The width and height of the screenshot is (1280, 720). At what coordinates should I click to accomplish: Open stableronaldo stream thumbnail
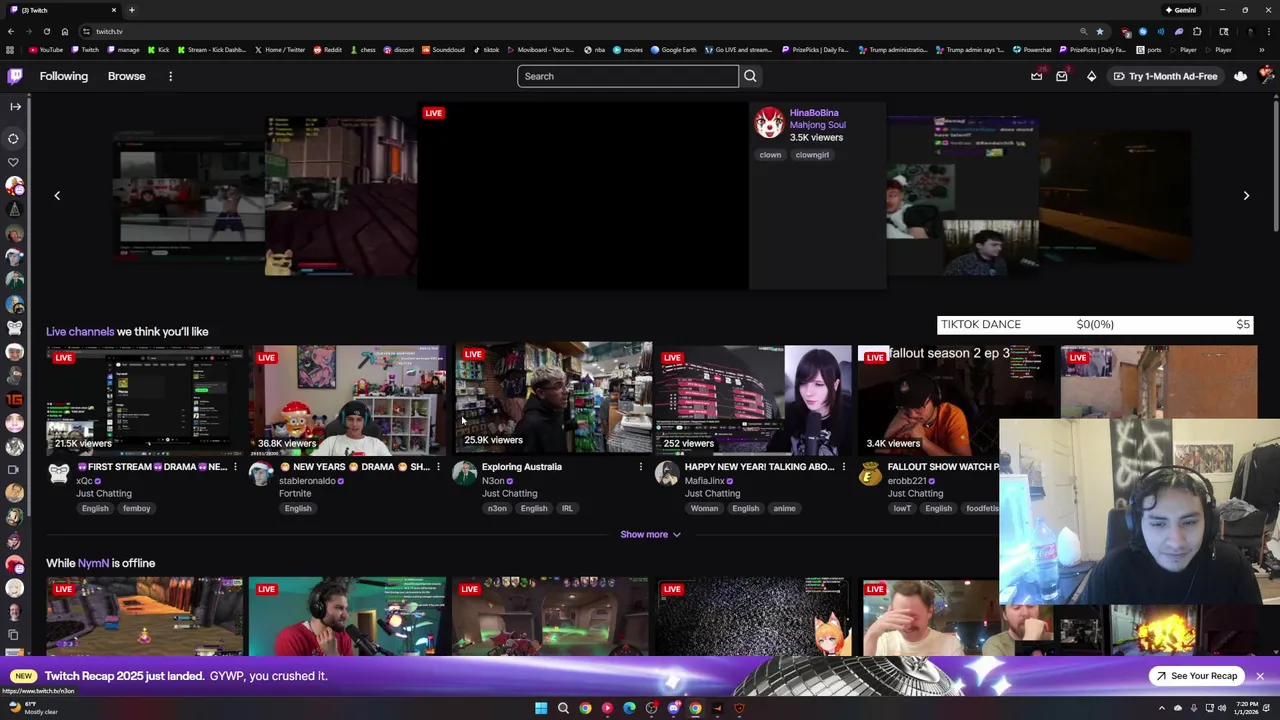point(348,400)
